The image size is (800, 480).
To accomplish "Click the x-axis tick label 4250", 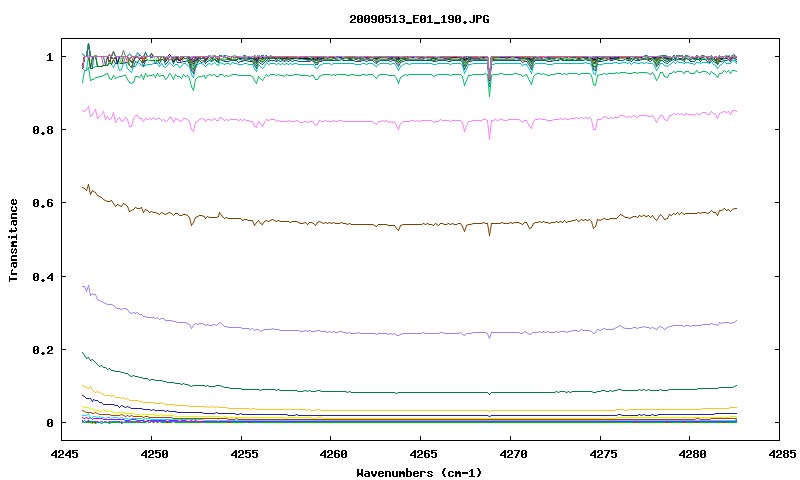I will (x=154, y=454).
